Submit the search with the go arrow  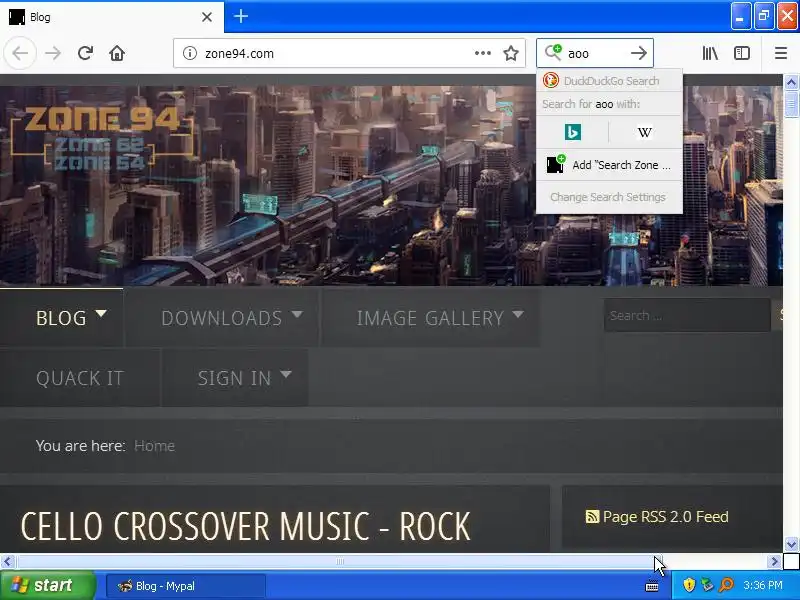[638, 53]
